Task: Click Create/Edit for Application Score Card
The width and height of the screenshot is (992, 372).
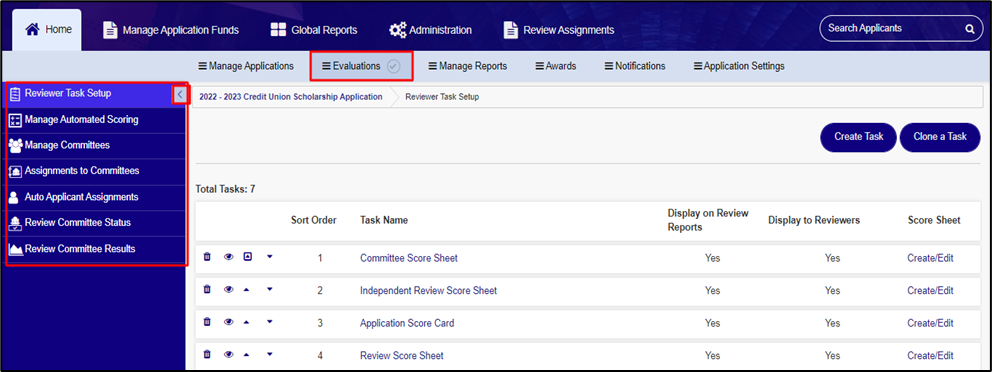Action: [930, 323]
